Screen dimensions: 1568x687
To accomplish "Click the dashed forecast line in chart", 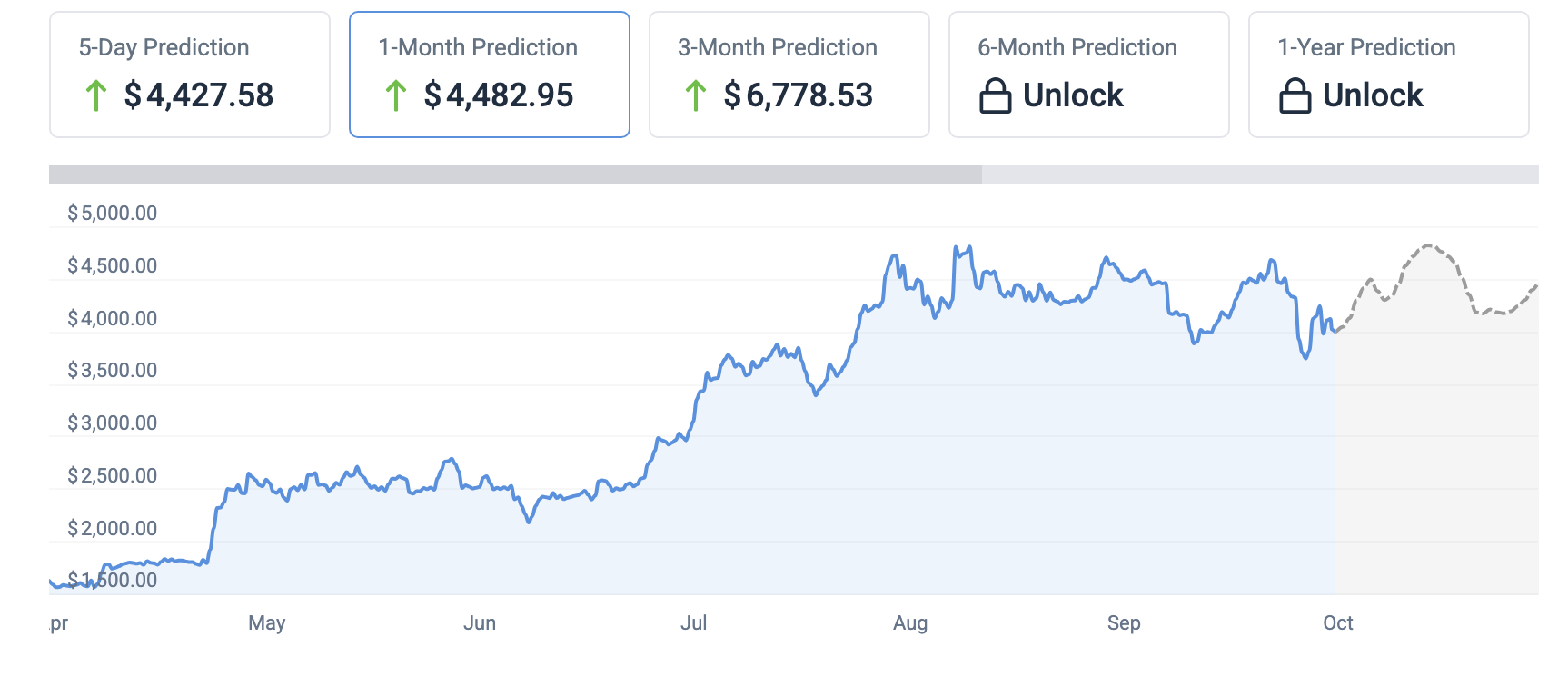I will (x=1429, y=245).
